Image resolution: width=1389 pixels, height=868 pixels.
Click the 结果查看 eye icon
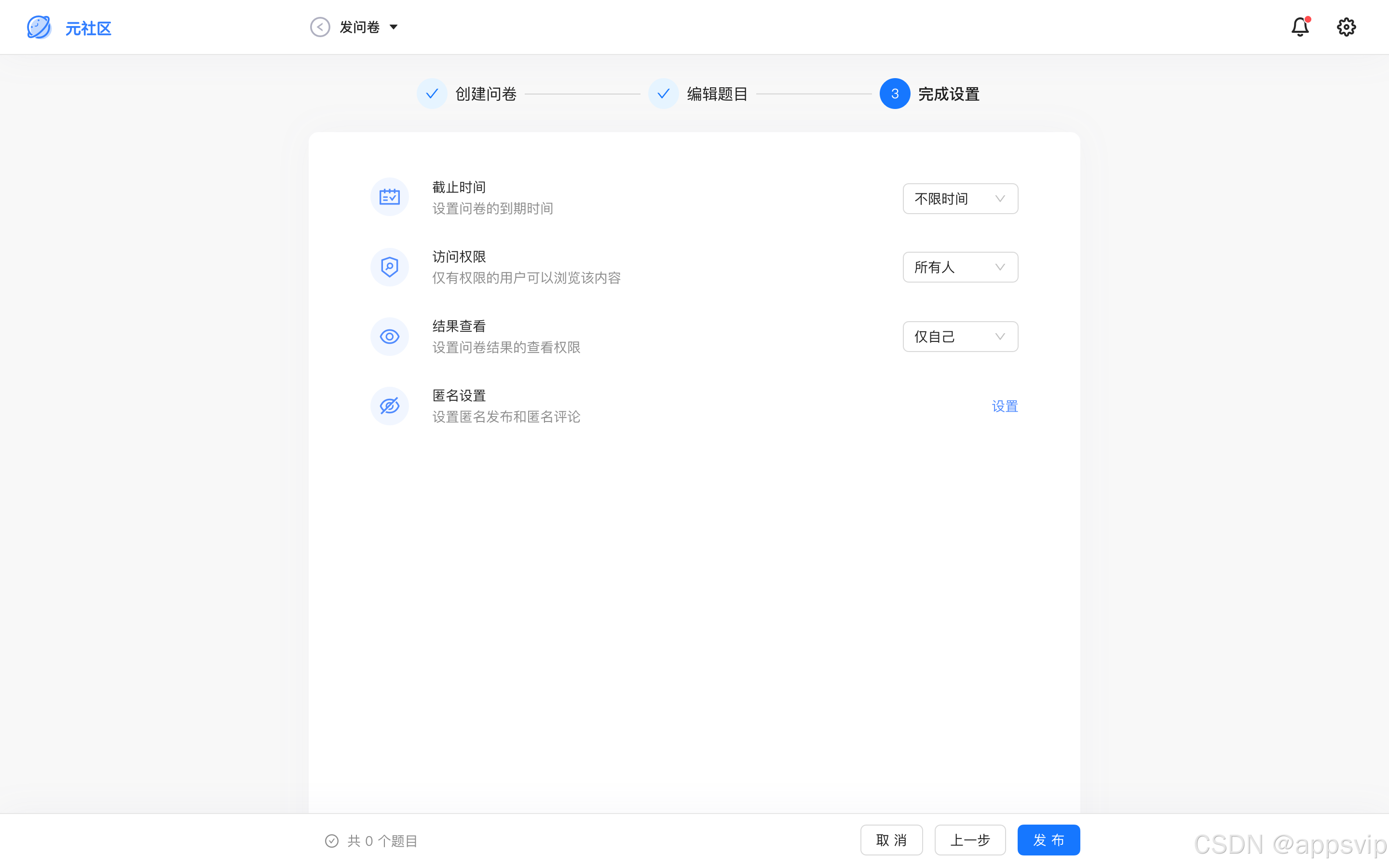[x=389, y=337]
